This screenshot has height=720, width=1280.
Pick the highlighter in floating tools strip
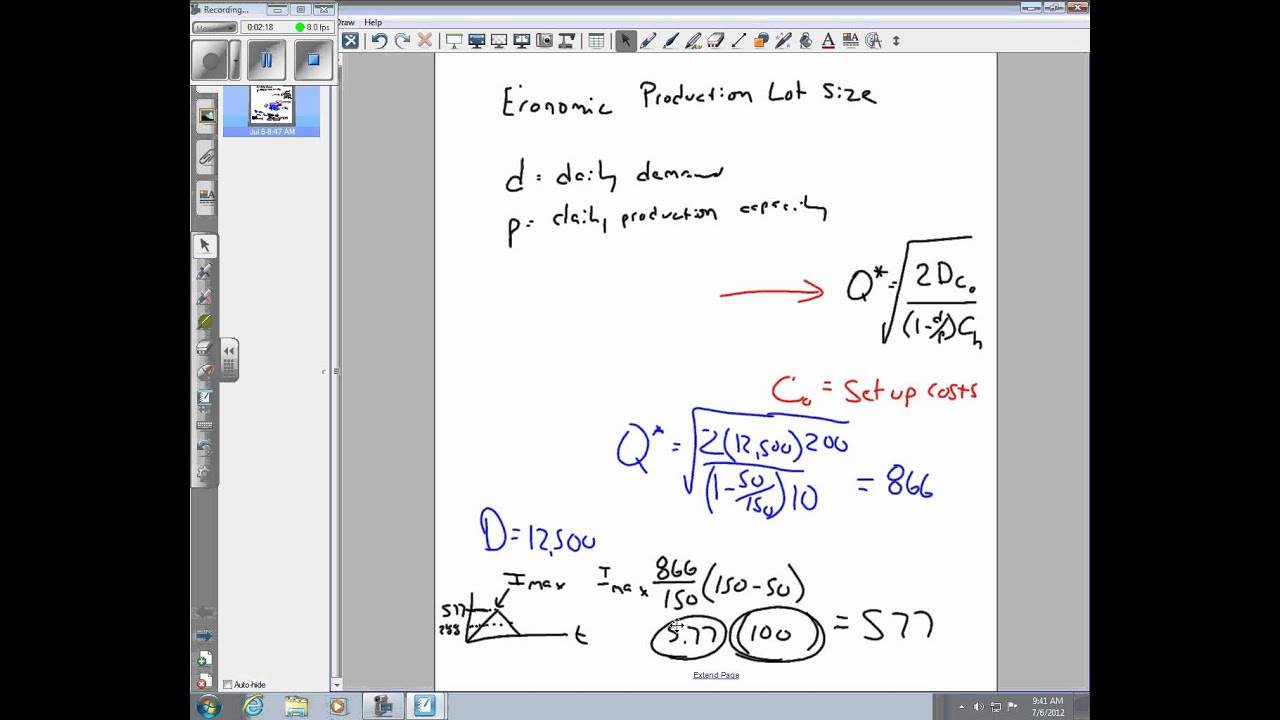pos(205,322)
